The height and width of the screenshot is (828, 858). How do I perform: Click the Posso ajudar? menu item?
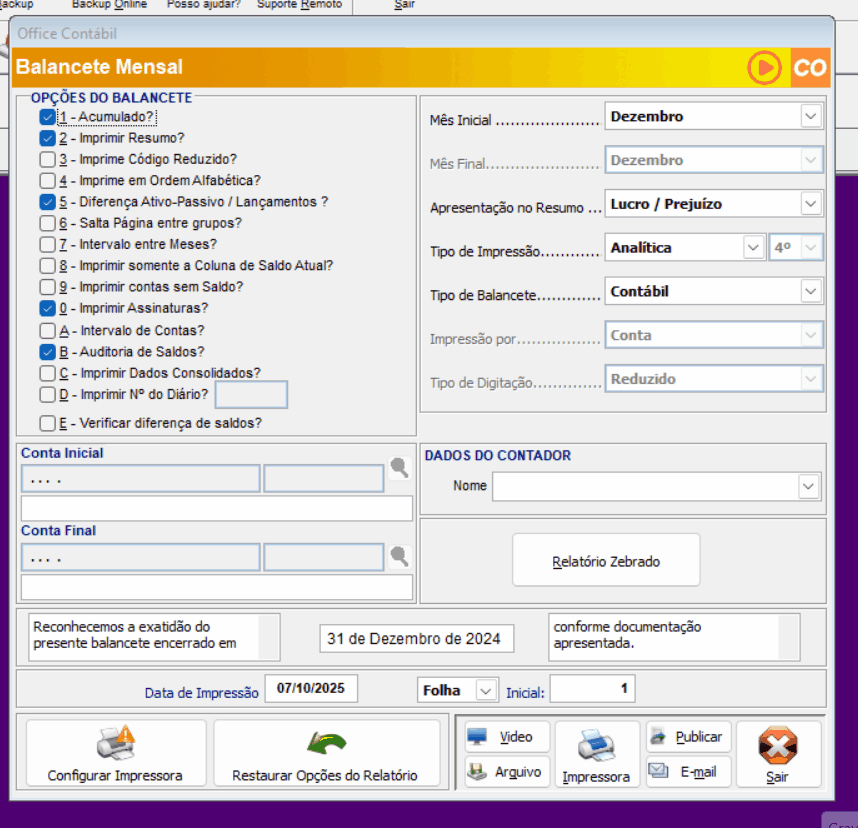pyautogui.click(x=204, y=5)
